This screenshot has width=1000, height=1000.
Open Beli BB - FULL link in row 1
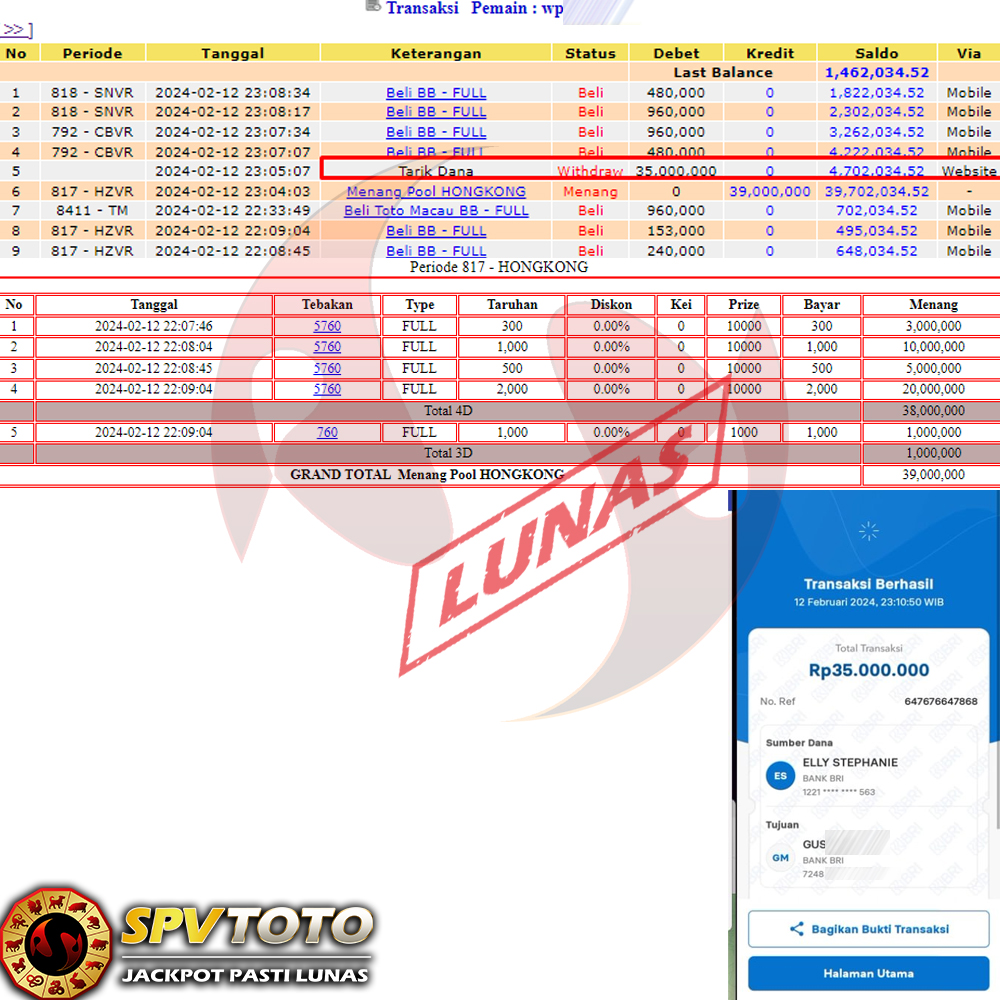[436, 93]
